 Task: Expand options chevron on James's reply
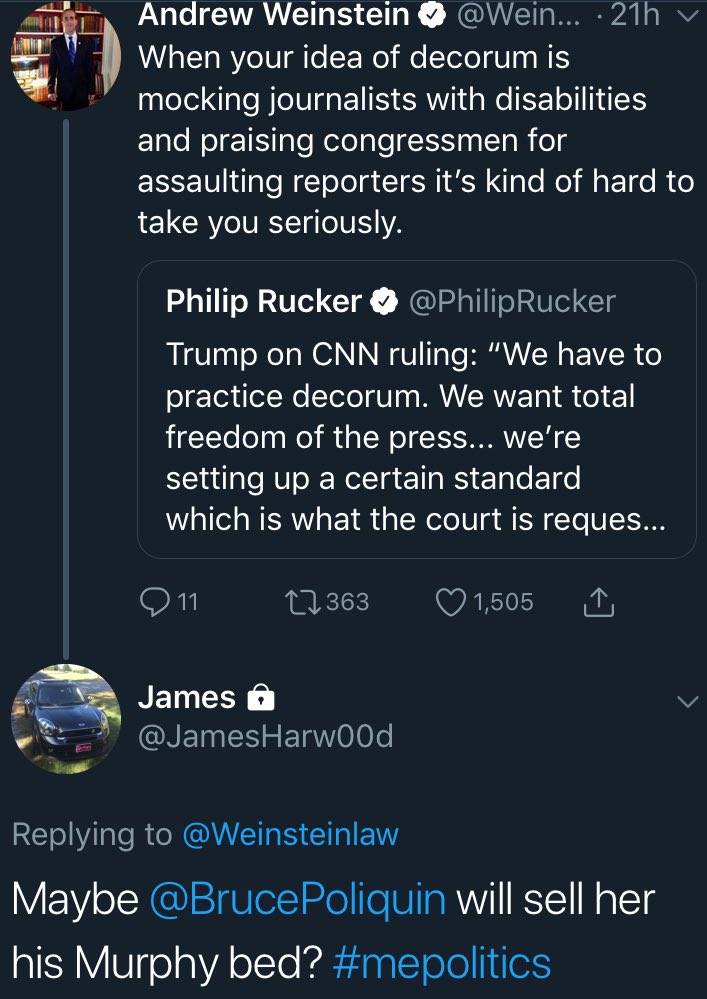(x=688, y=702)
